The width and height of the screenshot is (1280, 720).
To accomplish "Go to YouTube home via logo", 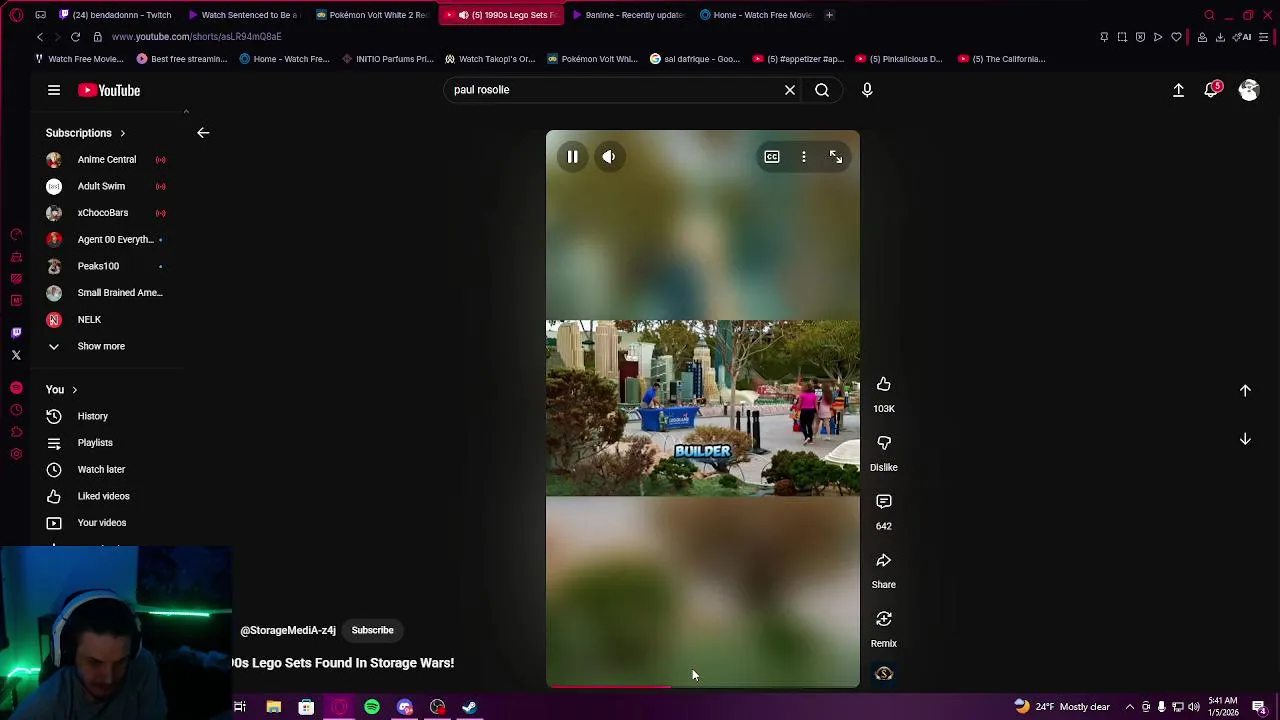I will pyautogui.click(x=109, y=90).
